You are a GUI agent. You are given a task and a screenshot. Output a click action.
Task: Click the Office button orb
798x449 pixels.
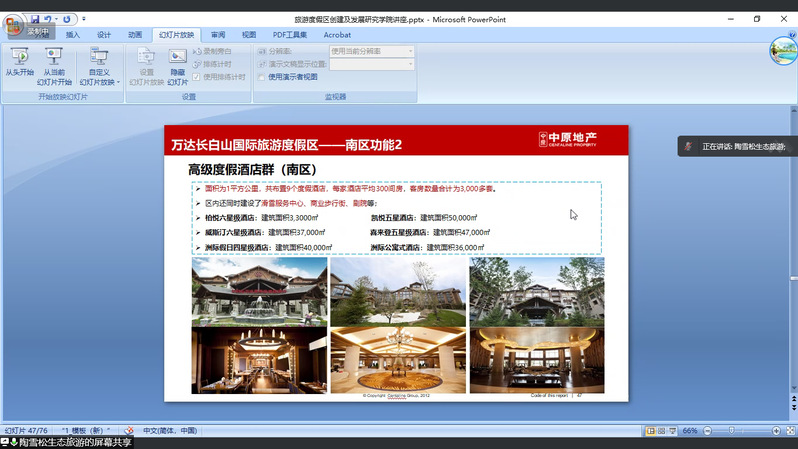(13, 25)
